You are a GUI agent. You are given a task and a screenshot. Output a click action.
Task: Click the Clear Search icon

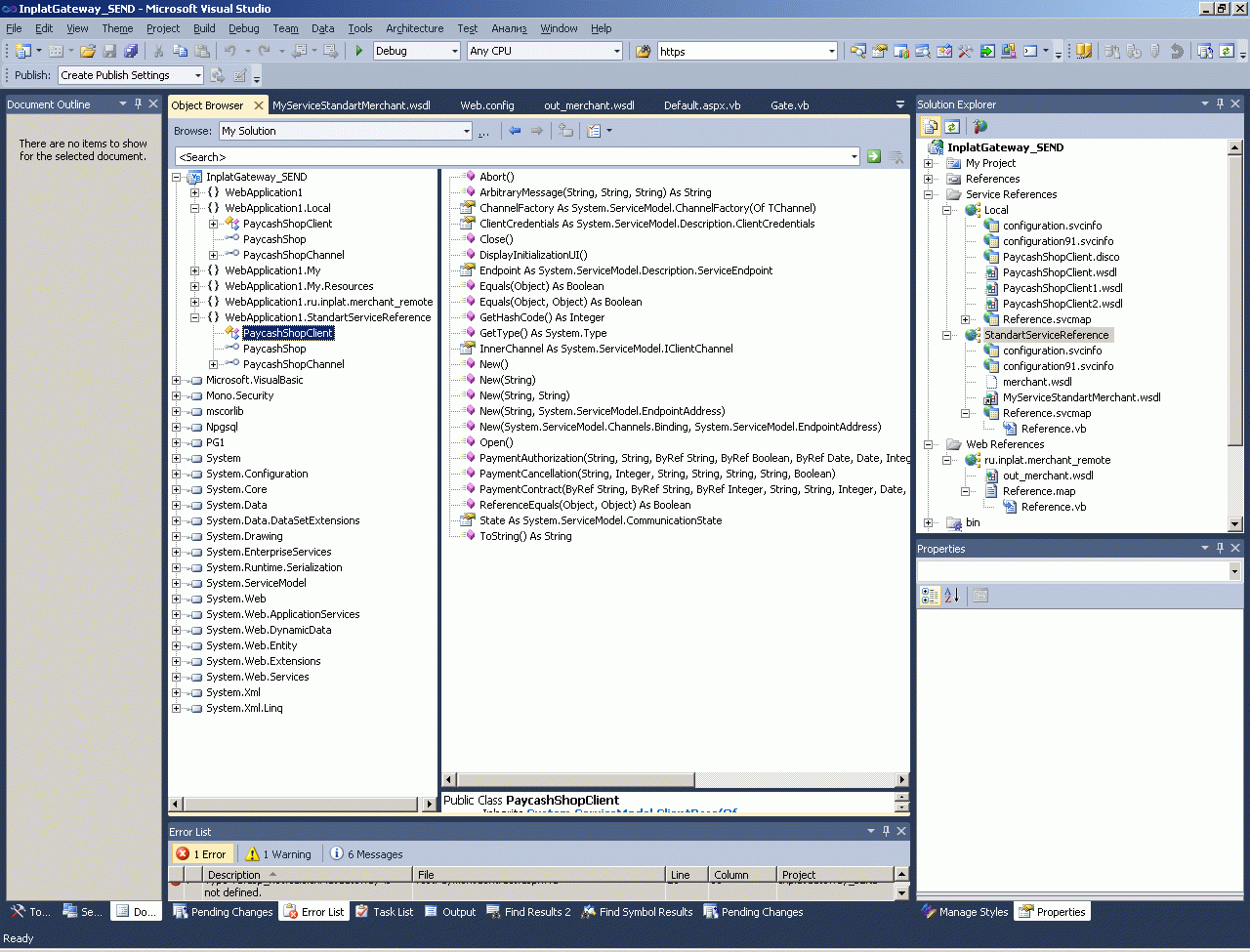[897, 156]
